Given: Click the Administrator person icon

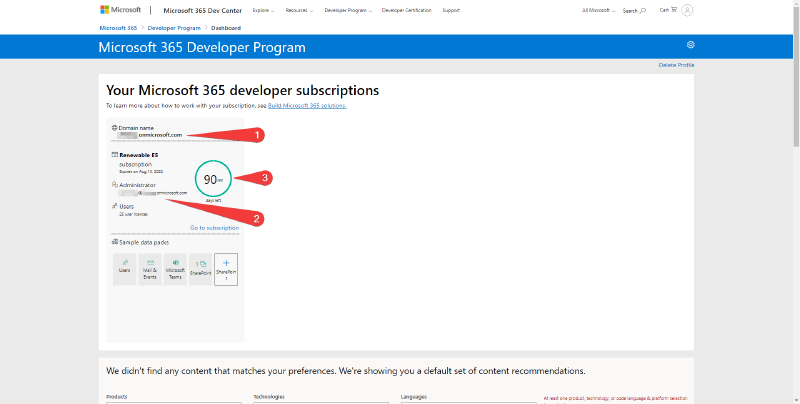Looking at the screenshot, I should click(114, 184).
